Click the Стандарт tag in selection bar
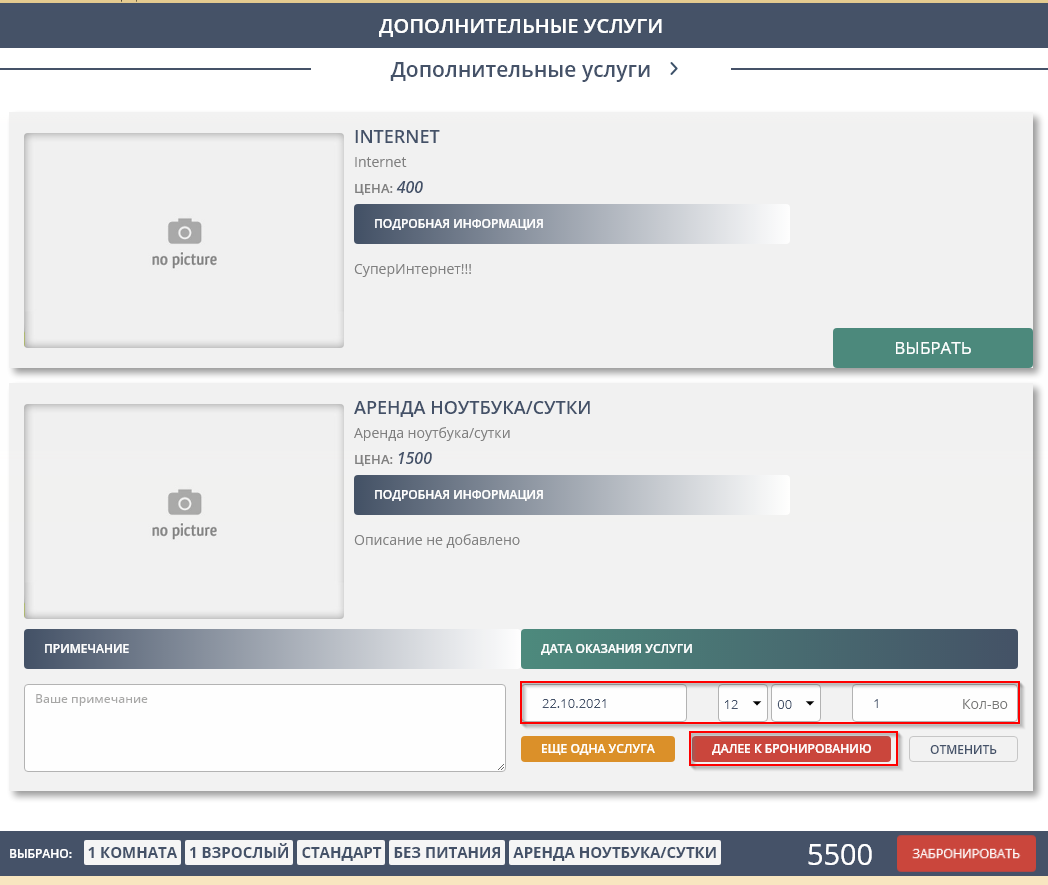The height and width of the screenshot is (885, 1048). click(x=341, y=853)
